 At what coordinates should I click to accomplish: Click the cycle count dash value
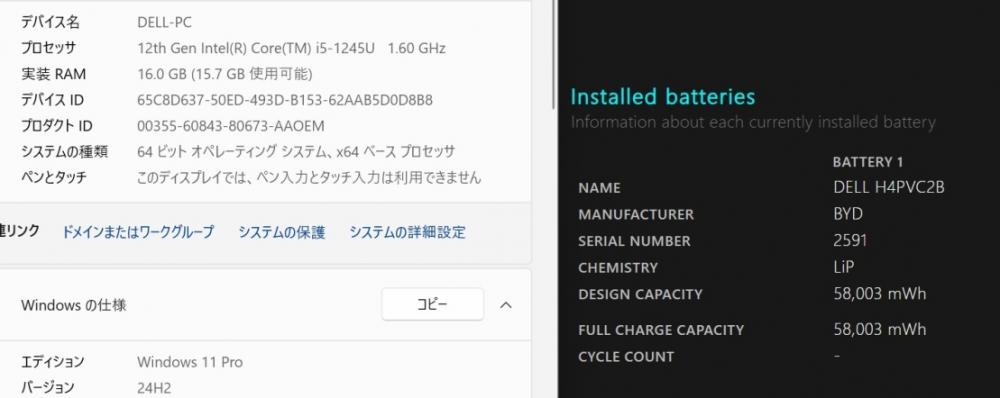pyautogui.click(x=837, y=356)
